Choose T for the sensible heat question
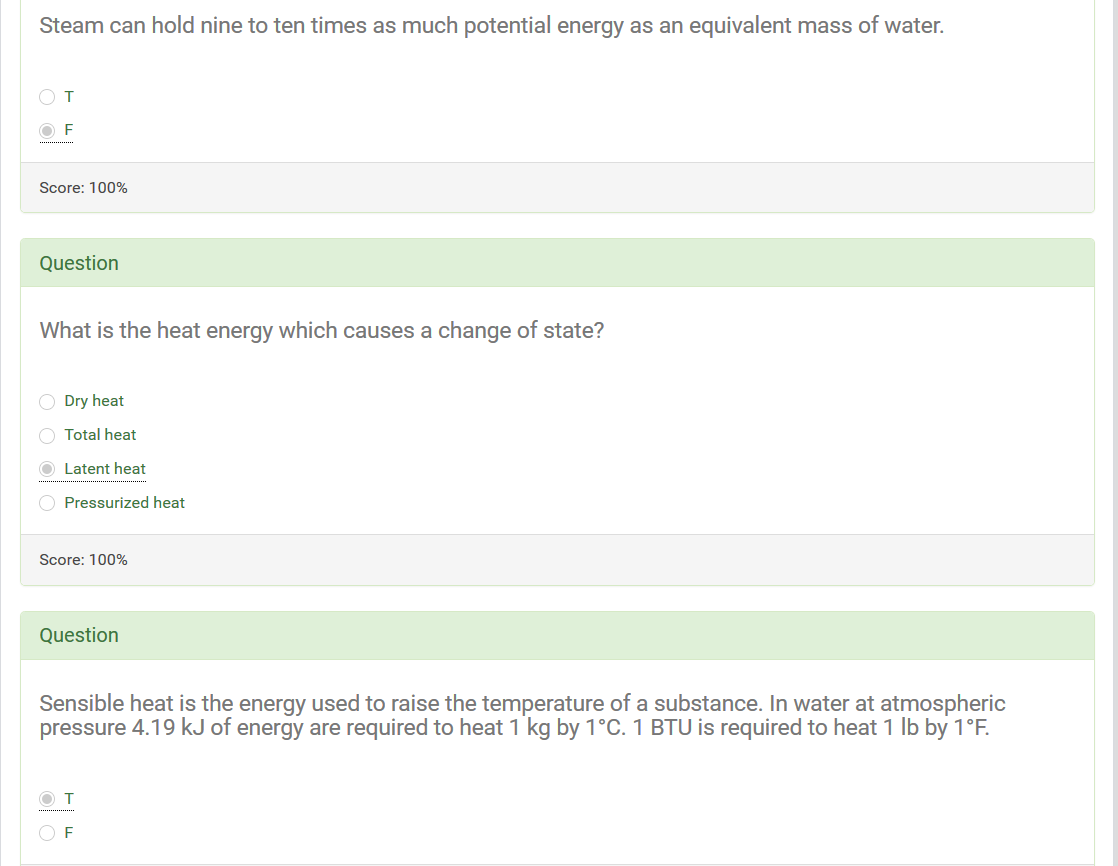 47,798
